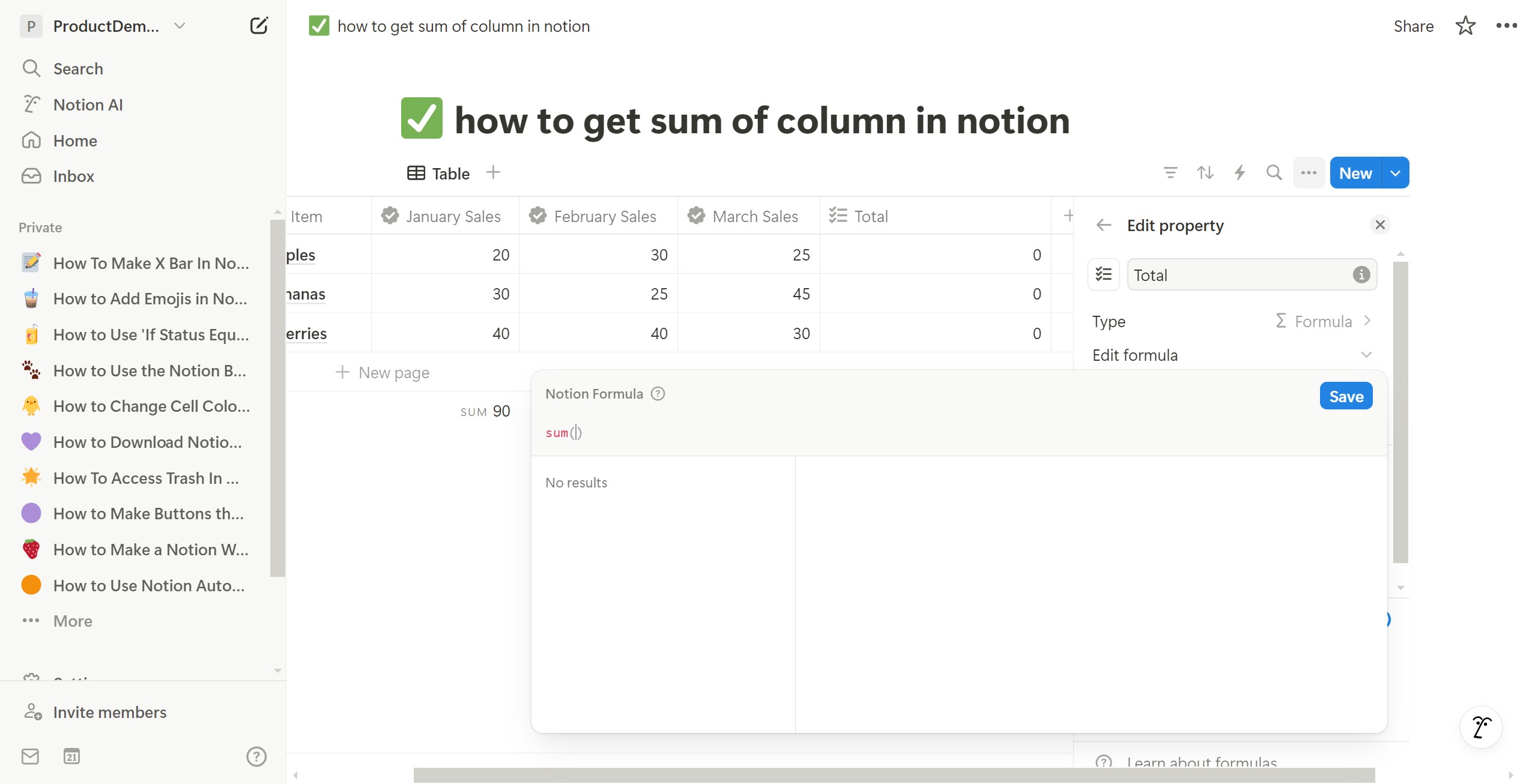Screen dimensions: 1538x784
Task: Click the sort arrows icon
Action: pyautogui.click(x=1205, y=173)
